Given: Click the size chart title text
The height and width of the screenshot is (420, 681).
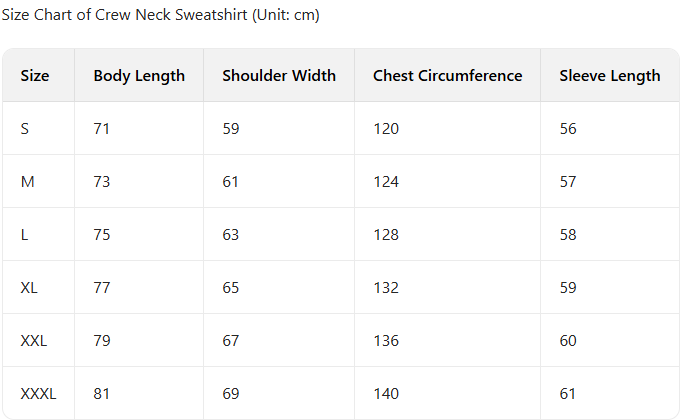Looking at the screenshot, I should tap(161, 15).
